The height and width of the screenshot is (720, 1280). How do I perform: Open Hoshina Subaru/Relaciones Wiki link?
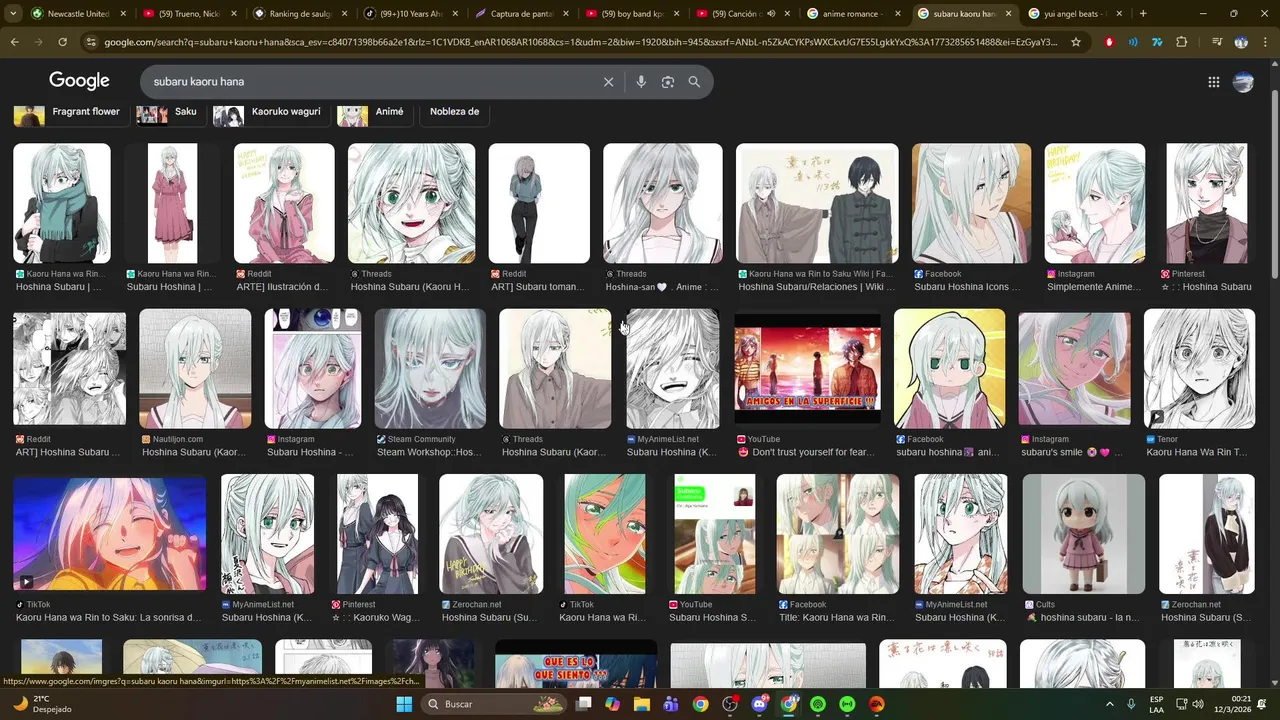pyautogui.click(x=816, y=287)
